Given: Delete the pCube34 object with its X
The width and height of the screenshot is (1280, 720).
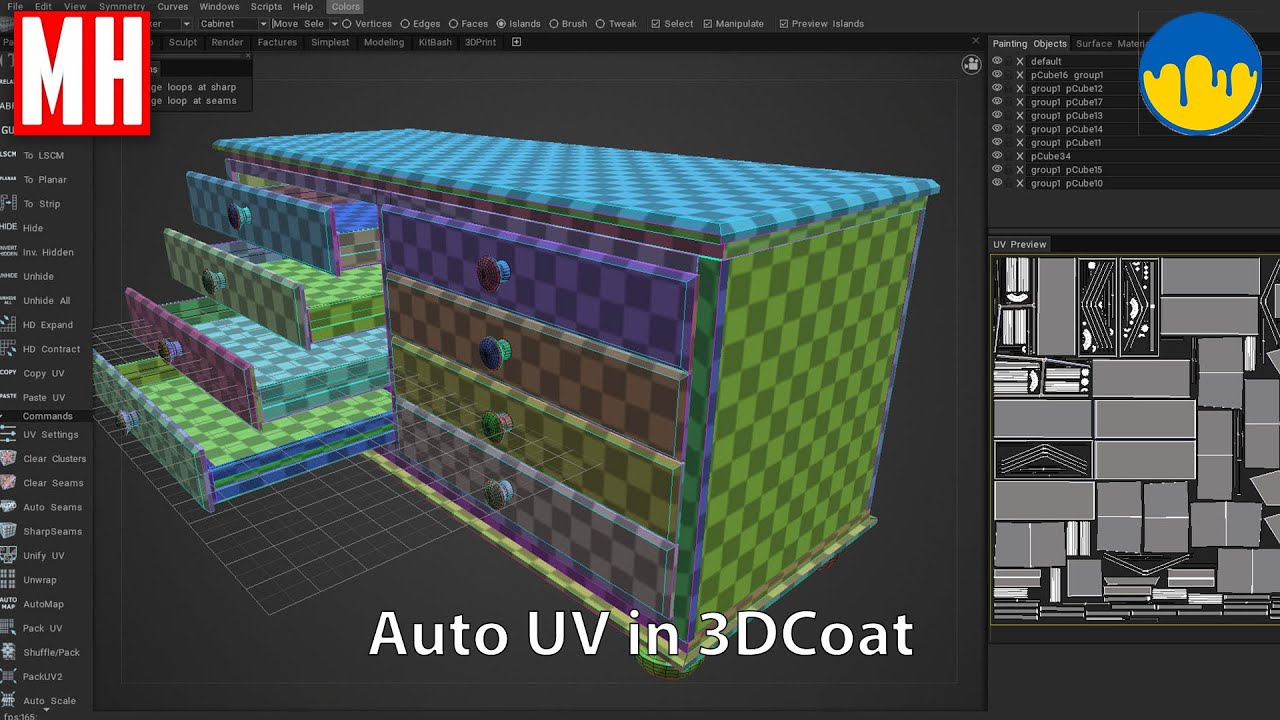Looking at the screenshot, I should pos(1019,156).
